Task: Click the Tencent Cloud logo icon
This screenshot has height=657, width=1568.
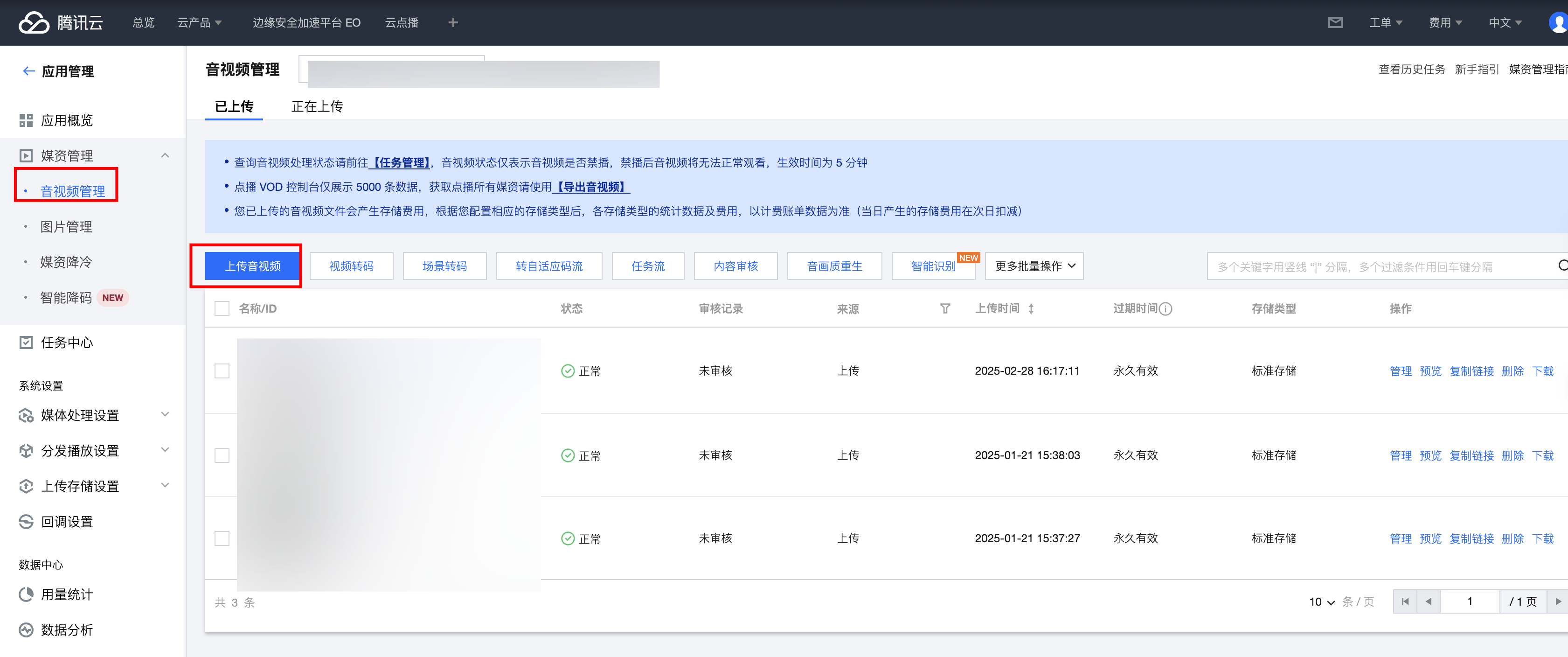Action: 34,22
